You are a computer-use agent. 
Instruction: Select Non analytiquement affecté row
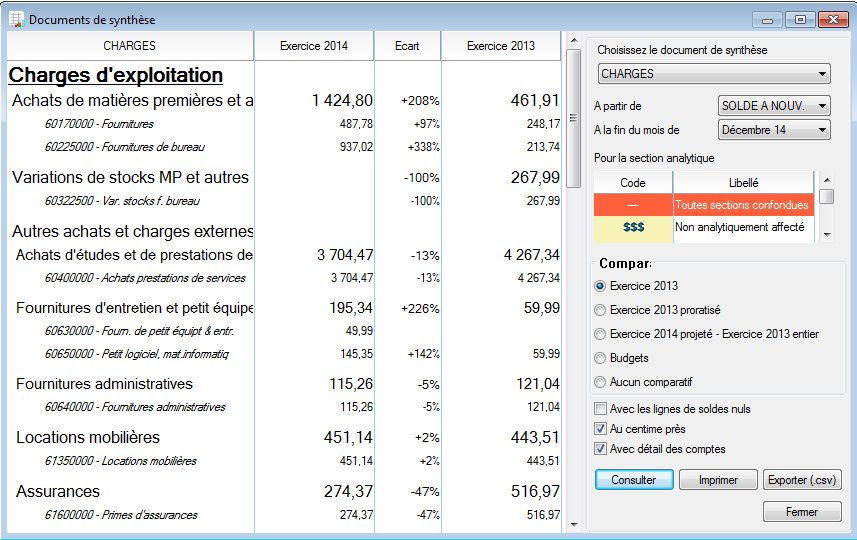[x=704, y=227]
